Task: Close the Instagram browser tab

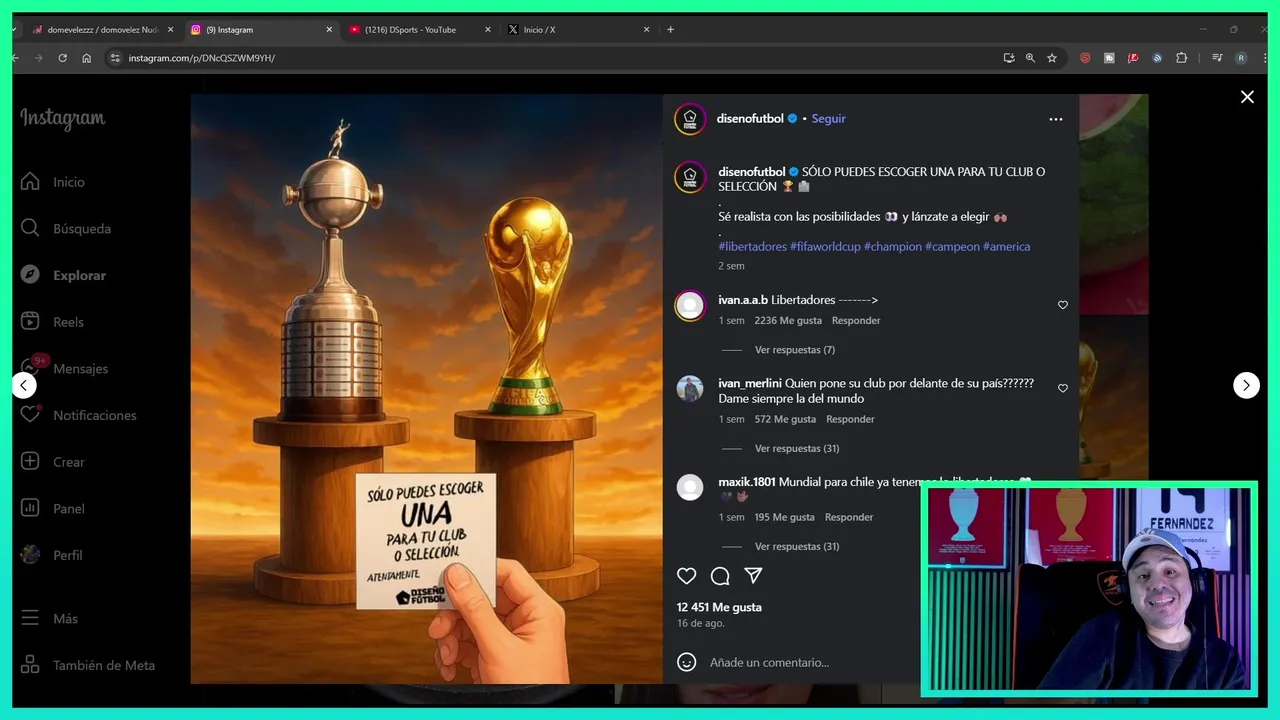Action: tap(329, 30)
